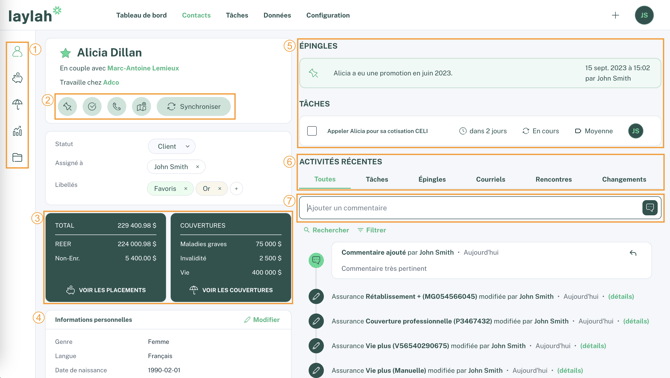
Task: Click the En cours task status
Action: (541, 131)
